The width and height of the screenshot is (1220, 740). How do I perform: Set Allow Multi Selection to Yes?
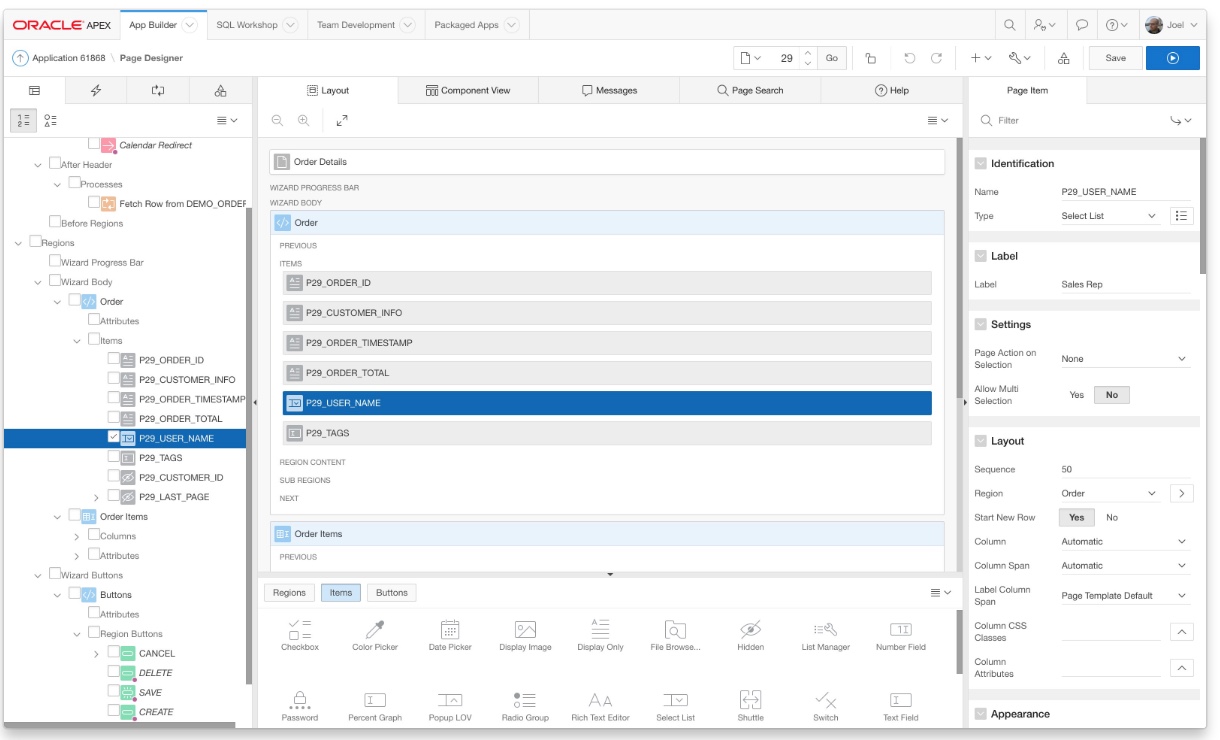(1076, 395)
